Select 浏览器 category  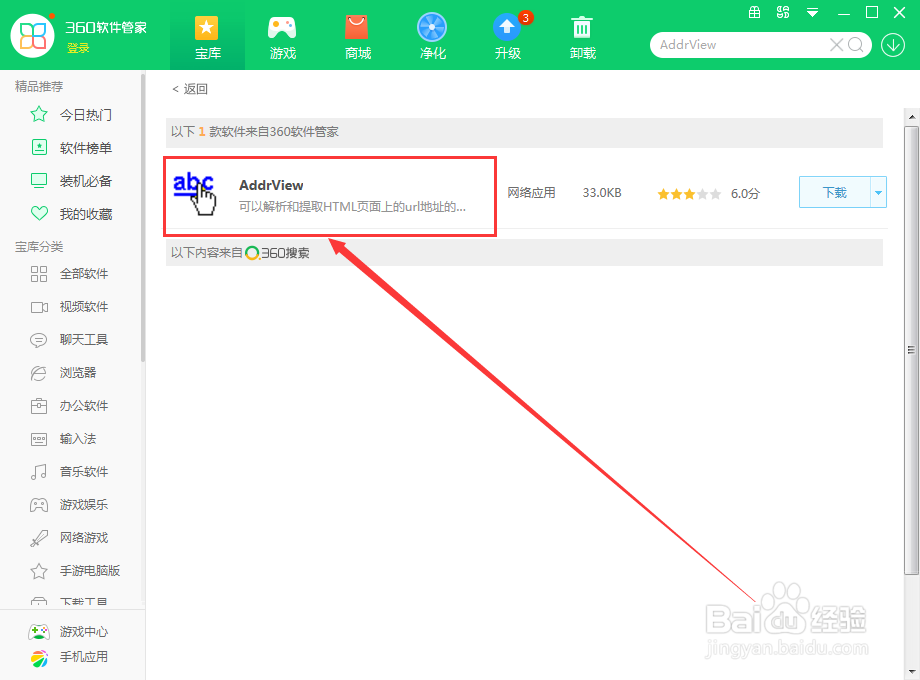point(78,373)
